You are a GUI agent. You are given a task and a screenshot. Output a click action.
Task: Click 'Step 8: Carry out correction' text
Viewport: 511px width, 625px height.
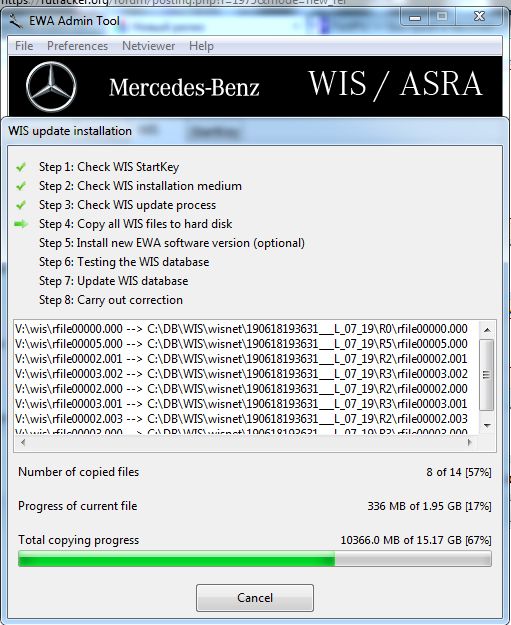(x=111, y=300)
